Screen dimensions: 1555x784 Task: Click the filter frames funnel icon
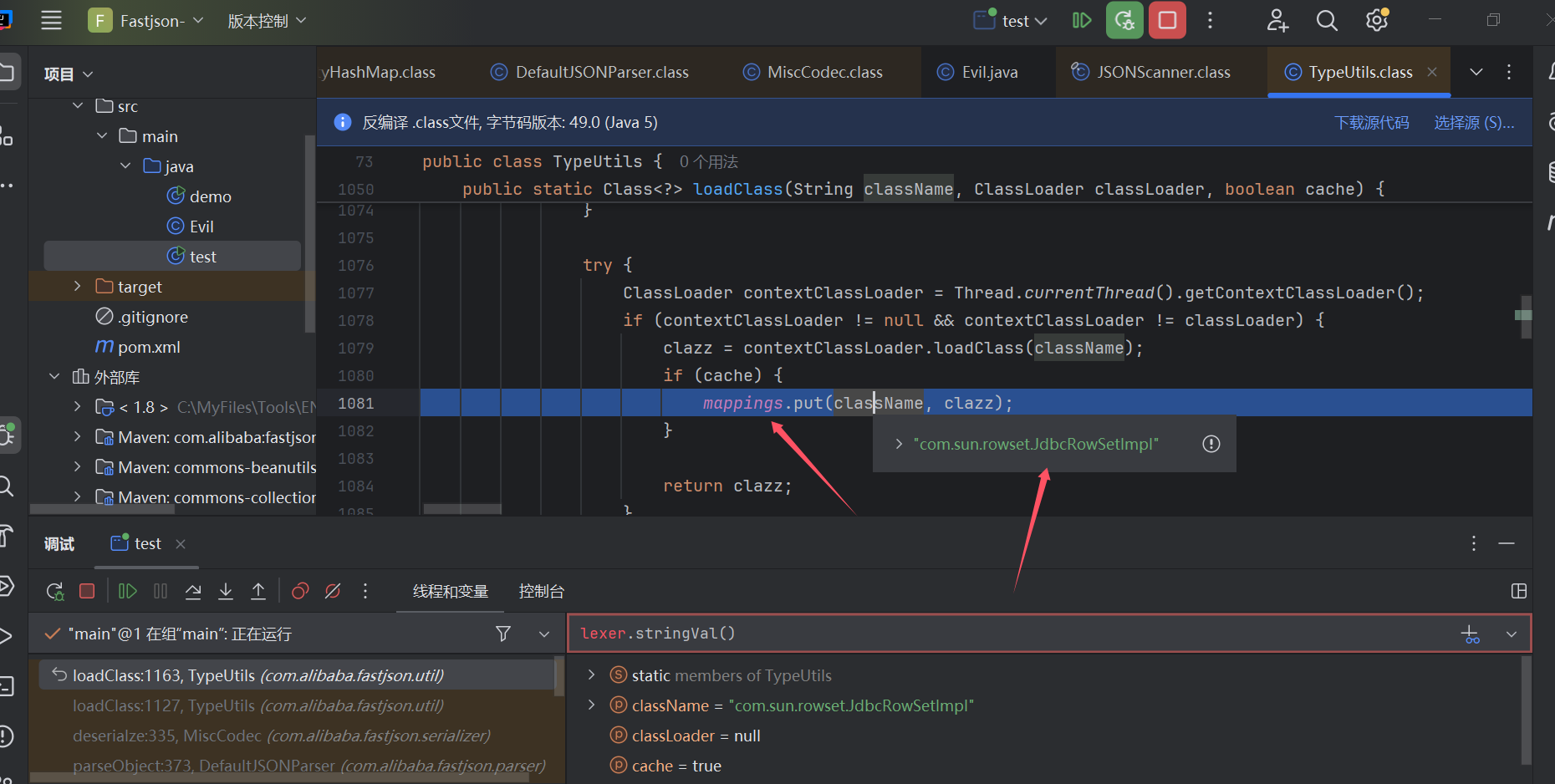click(503, 634)
